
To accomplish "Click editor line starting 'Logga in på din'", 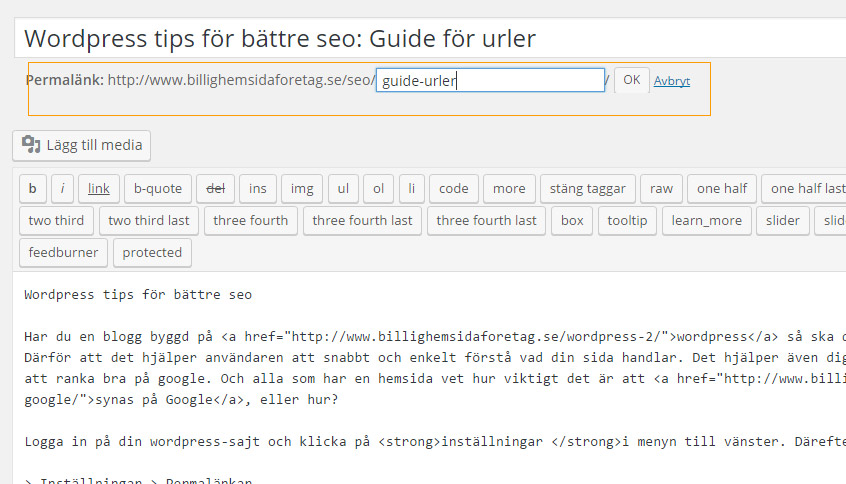I will (435, 441).
